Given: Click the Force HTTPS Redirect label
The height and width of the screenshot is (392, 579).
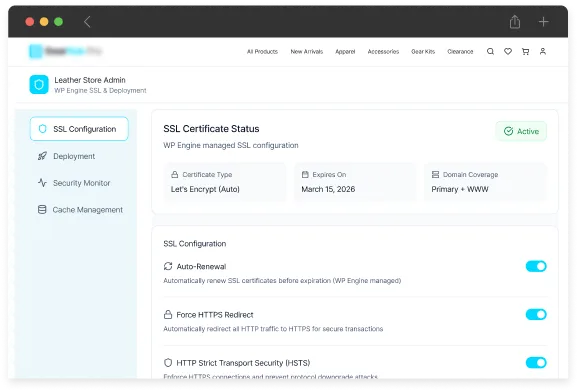Looking at the screenshot, I should pyautogui.click(x=215, y=314).
